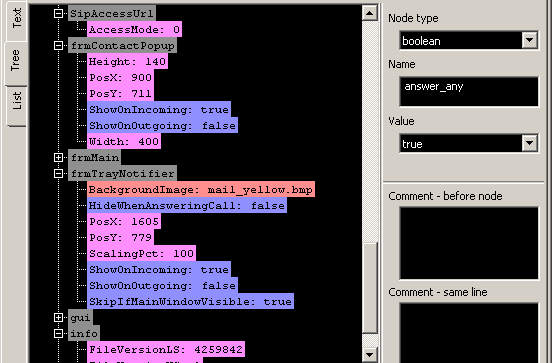Select ShowOnOutgoing: false under frmTrayNotifier
The image size is (552, 363).
[162, 285]
